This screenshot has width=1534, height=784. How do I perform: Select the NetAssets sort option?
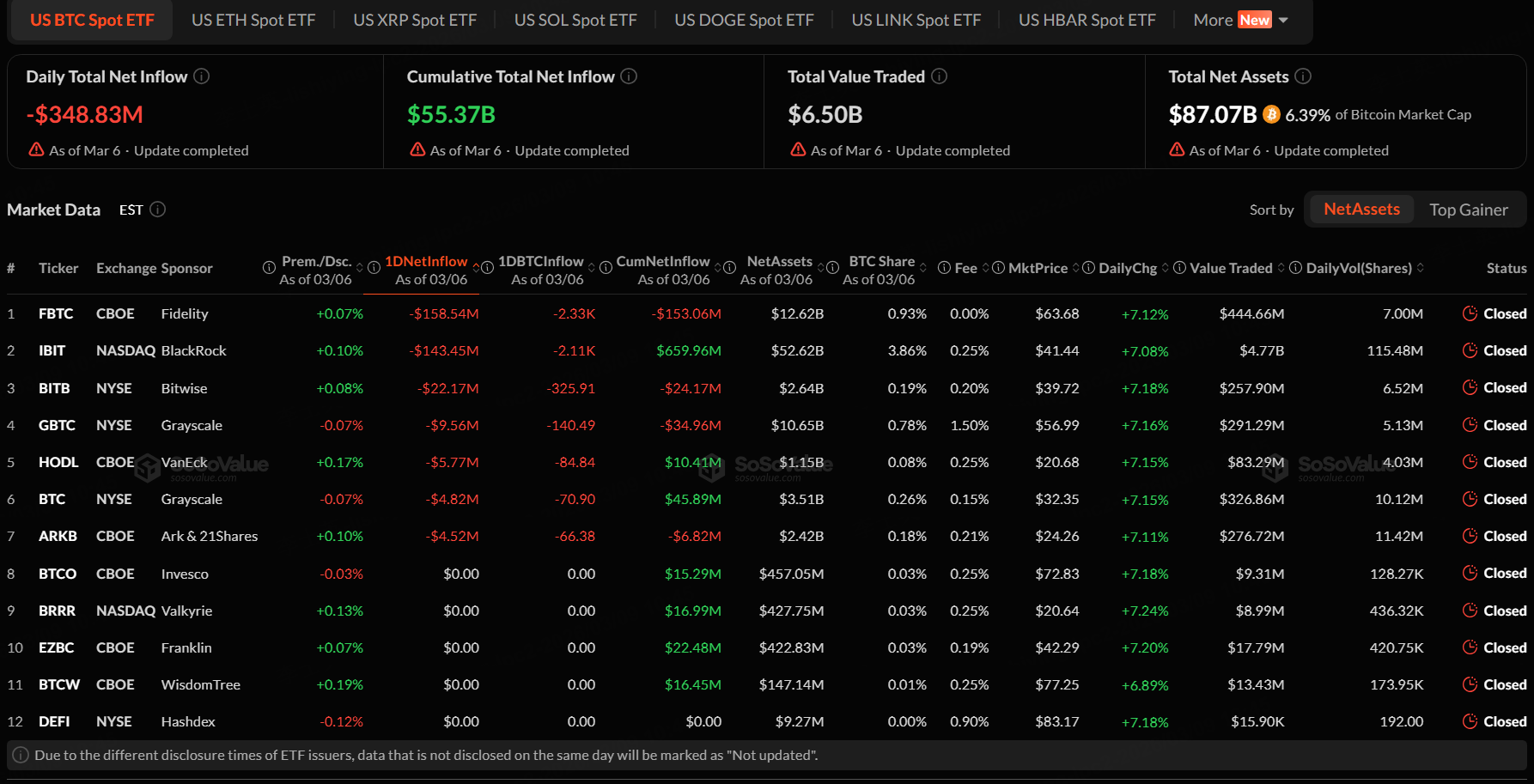pos(1361,210)
